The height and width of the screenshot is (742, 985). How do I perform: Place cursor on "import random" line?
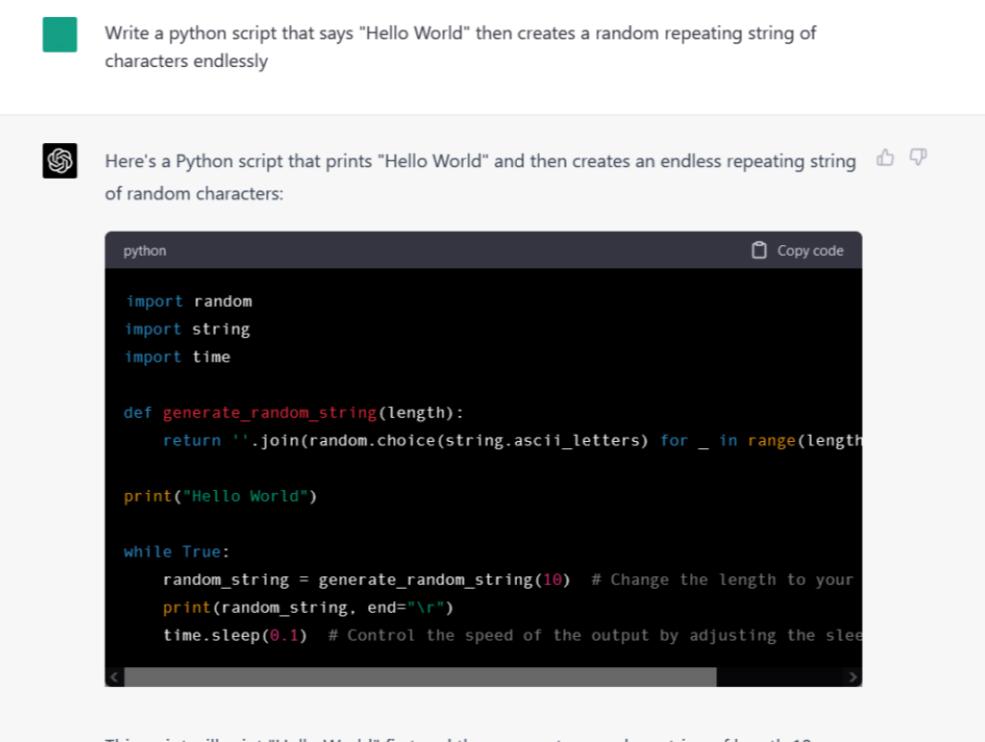point(188,301)
